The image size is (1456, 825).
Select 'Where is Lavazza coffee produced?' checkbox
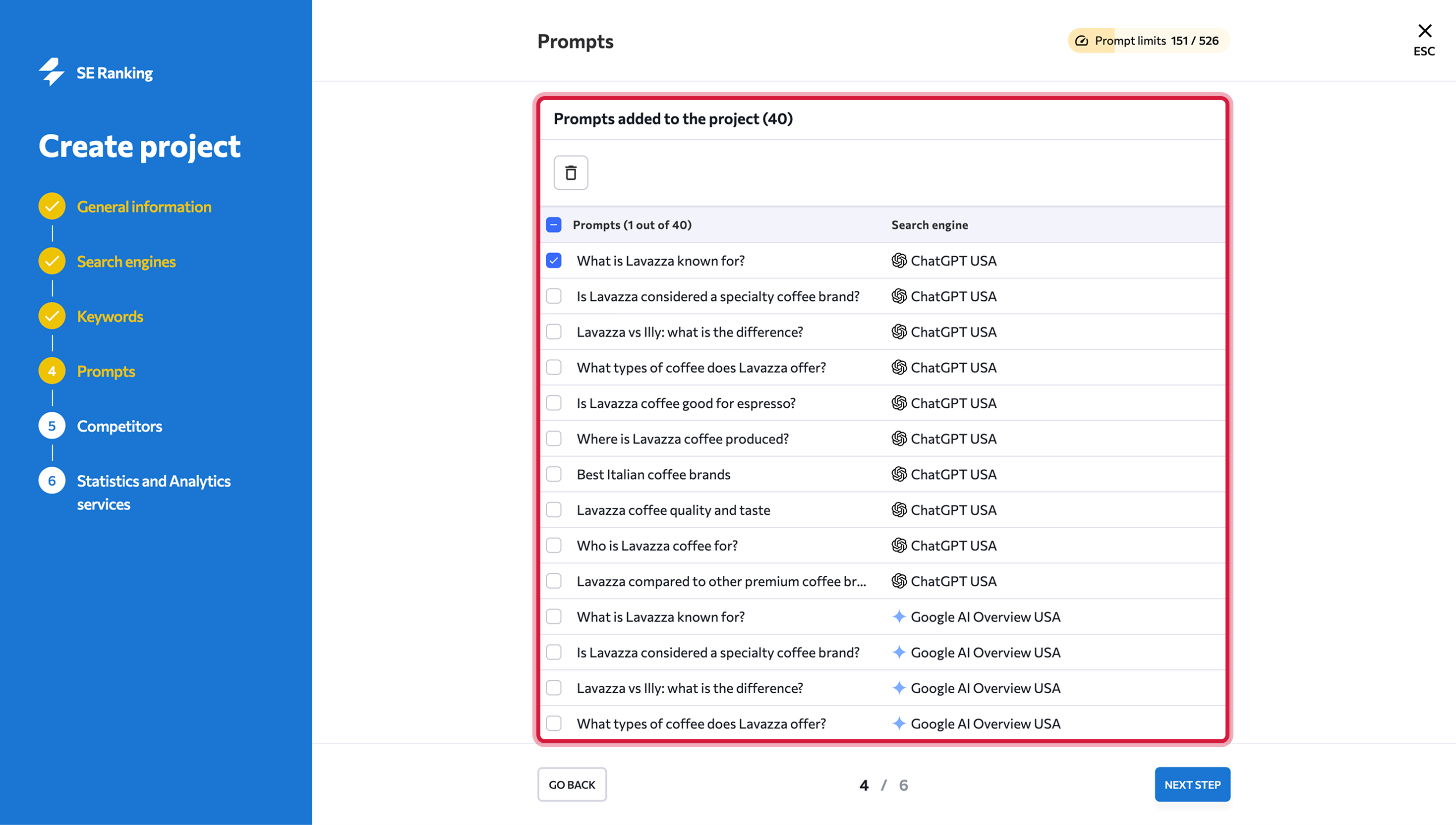554,439
